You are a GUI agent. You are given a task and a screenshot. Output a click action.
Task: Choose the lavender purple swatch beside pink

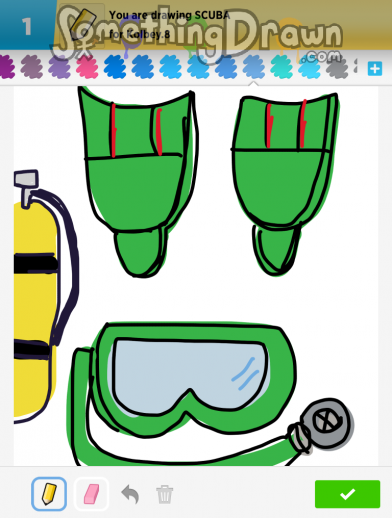point(59,67)
